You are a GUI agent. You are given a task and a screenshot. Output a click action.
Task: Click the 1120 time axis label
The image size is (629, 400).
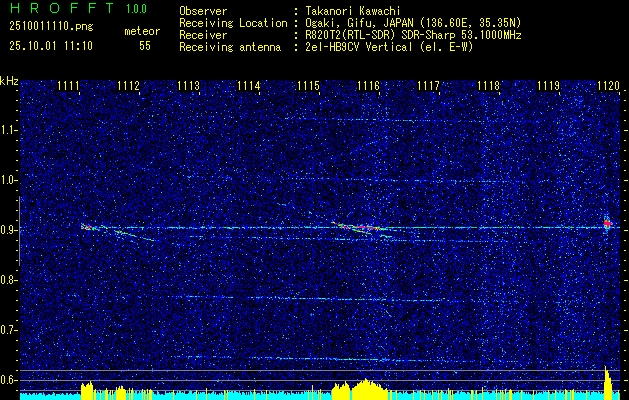pos(609,86)
